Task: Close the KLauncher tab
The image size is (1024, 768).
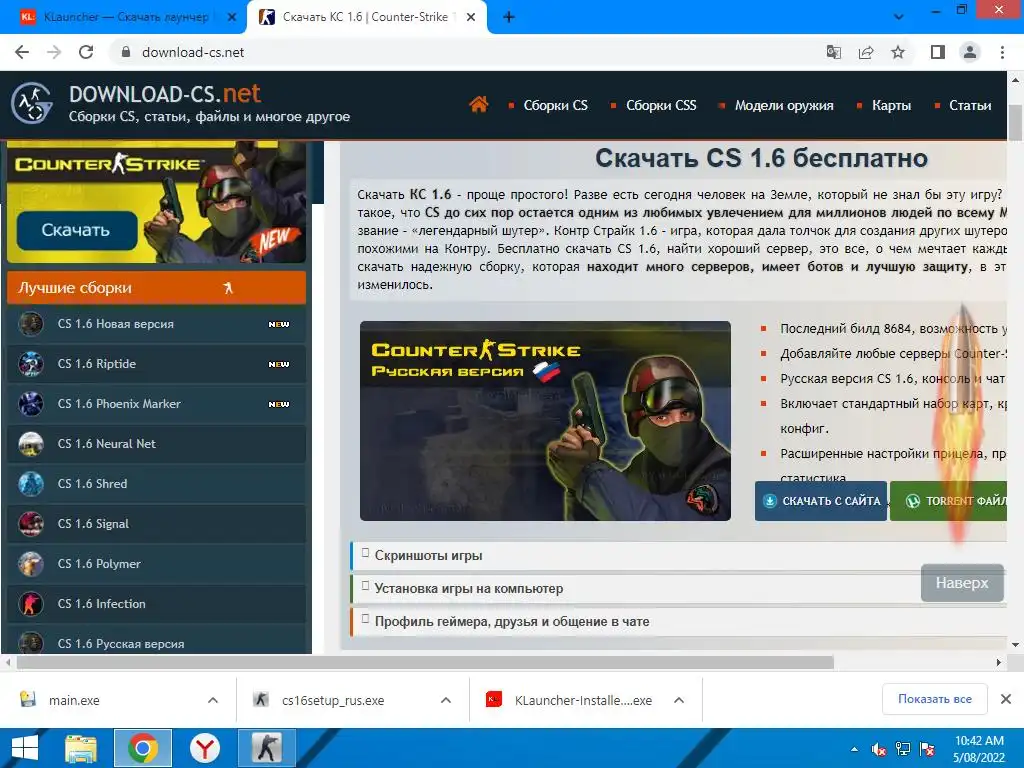Action: [x=232, y=18]
